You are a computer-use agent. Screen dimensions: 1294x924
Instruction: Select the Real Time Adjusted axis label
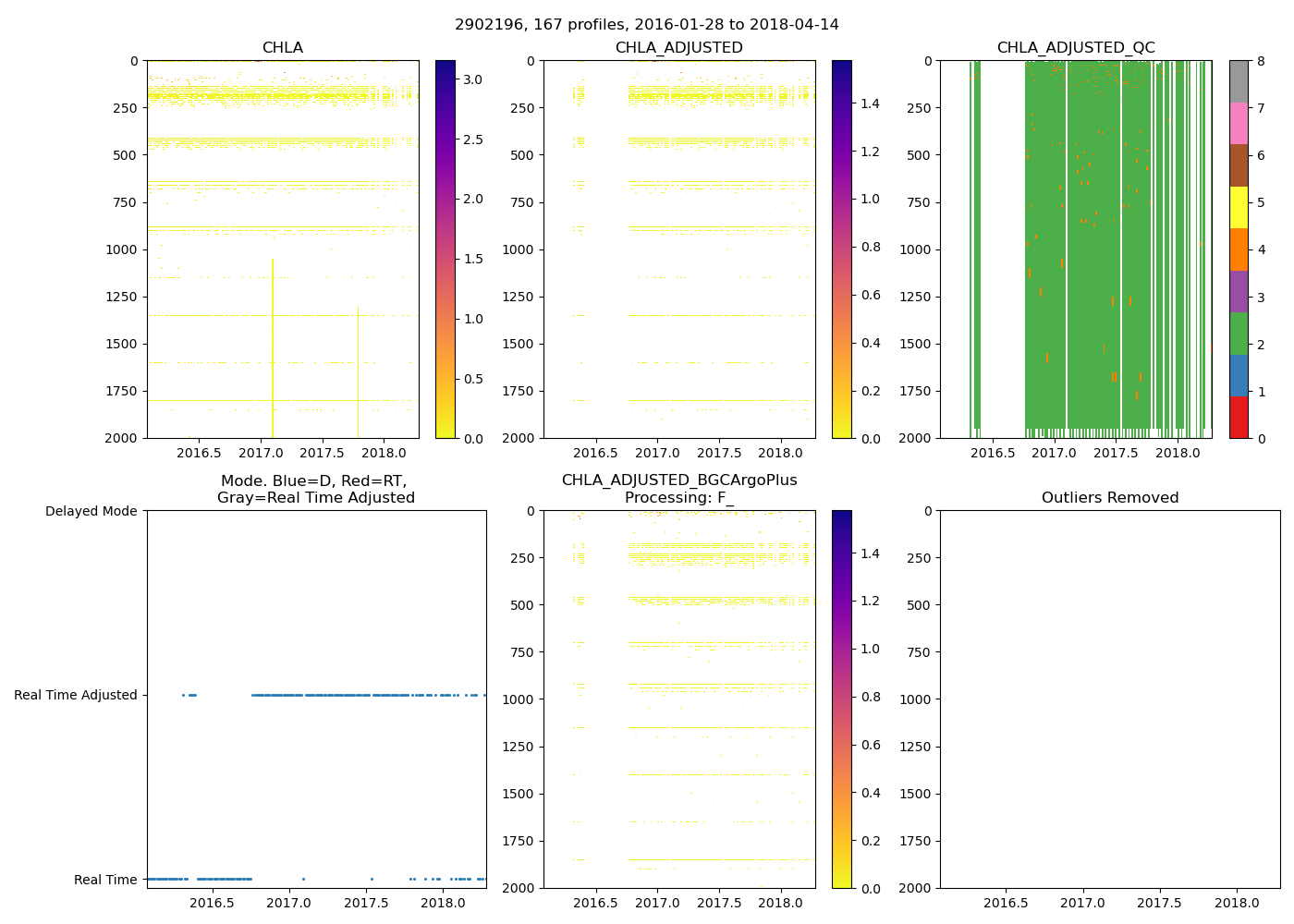pos(76,695)
